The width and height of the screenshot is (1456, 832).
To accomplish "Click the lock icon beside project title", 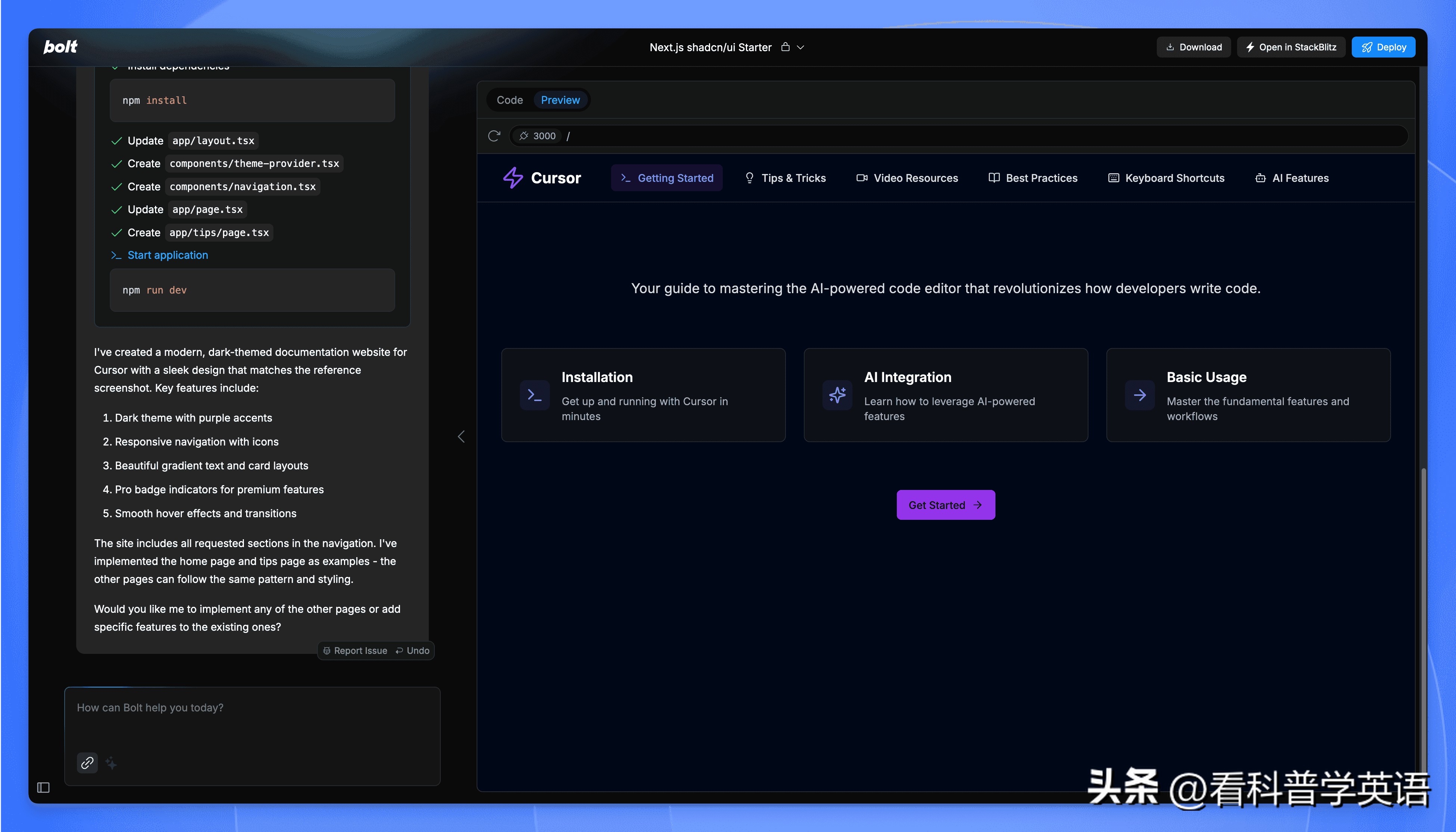I will [x=785, y=47].
